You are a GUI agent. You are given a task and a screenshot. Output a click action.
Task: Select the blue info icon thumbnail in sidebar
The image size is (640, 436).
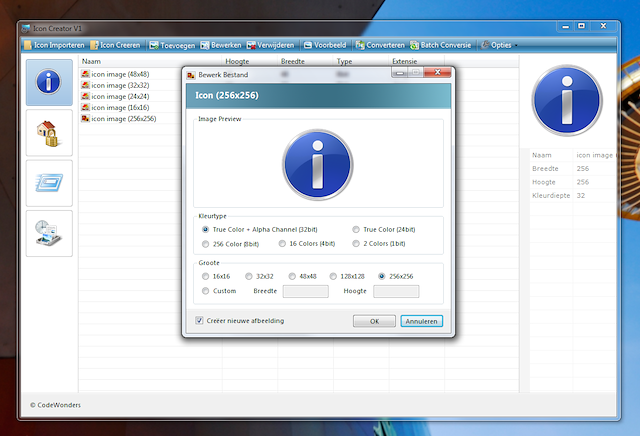pos(49,82)
